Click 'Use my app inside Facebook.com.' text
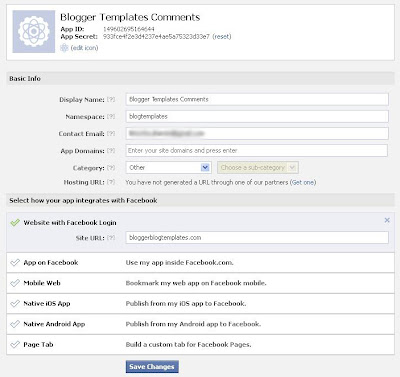This screenshot has width=400, height=377. click(179, 262)
